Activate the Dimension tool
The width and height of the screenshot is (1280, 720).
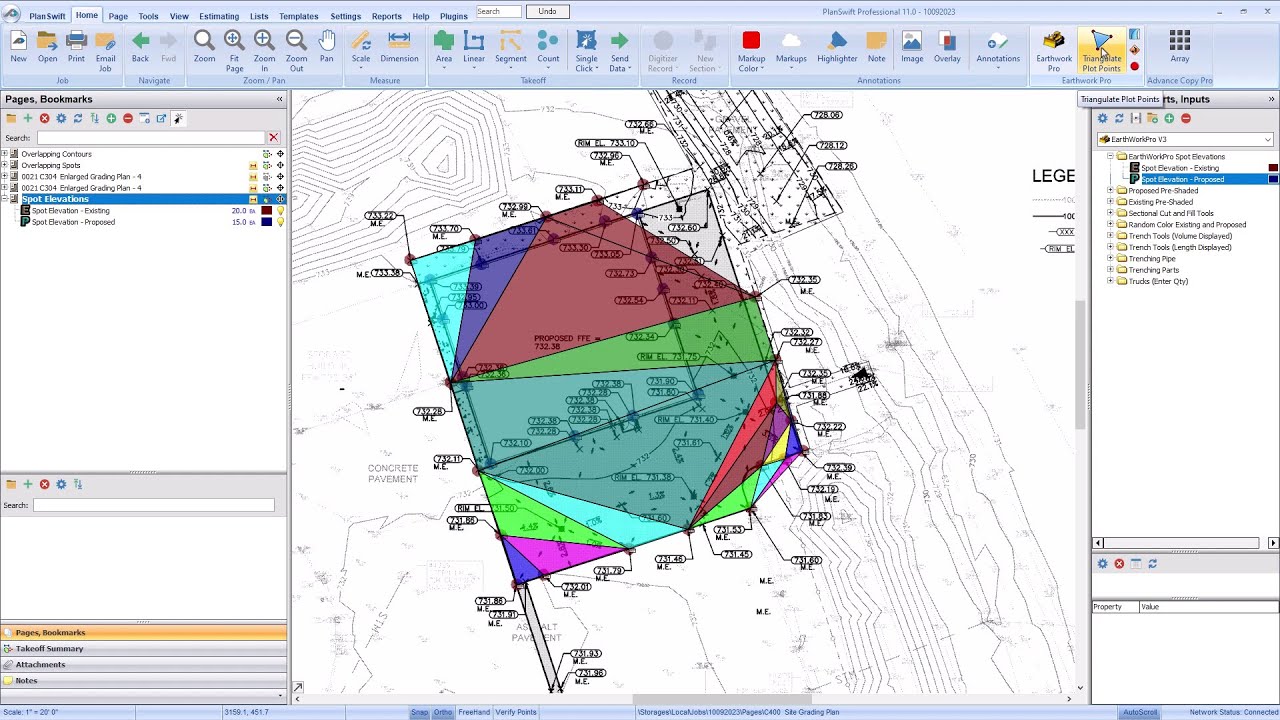click(x=399, y=47)
